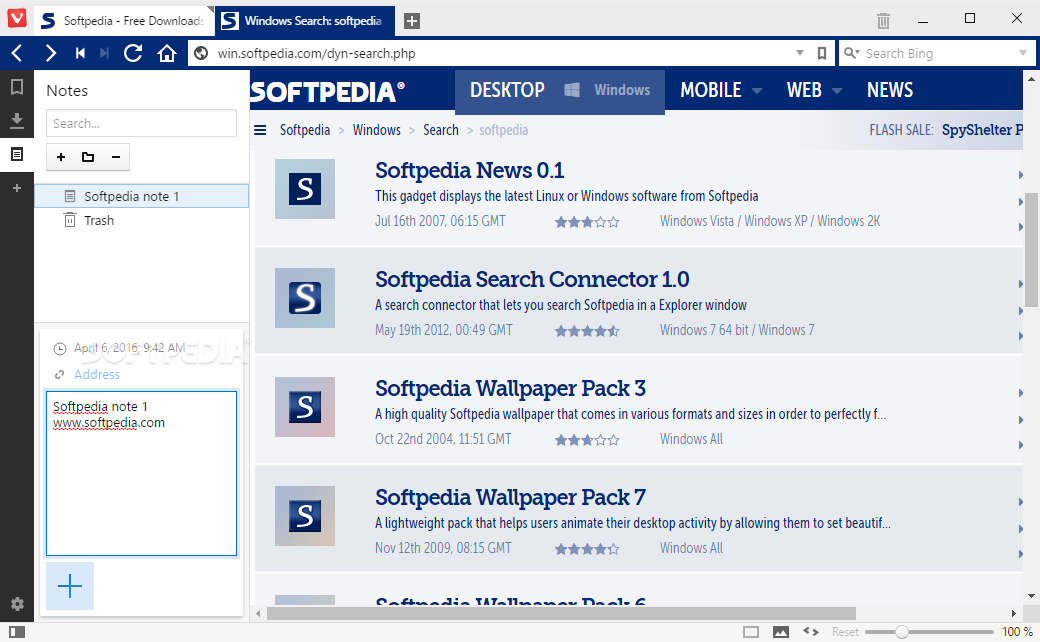Click the Windows breadcrumb link

(377, 130)
